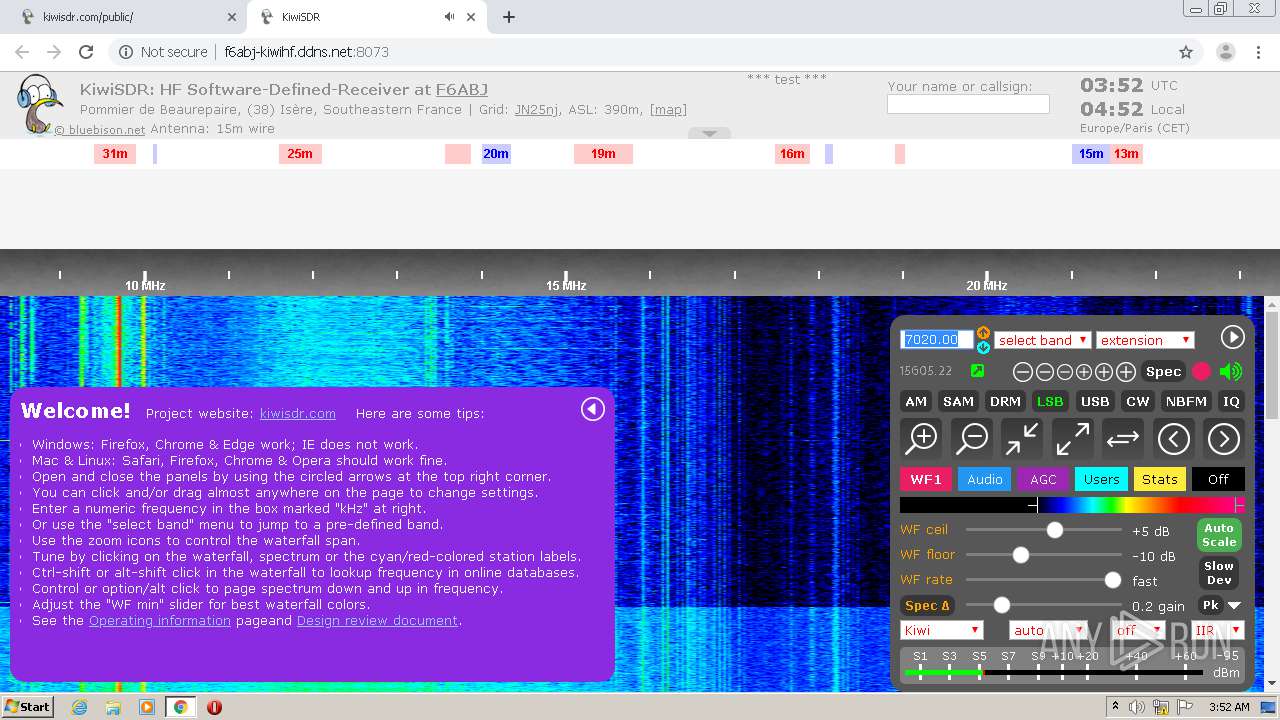Open the IIR filter dropdown
1280x720 pixels.
tap(1217, 630)
